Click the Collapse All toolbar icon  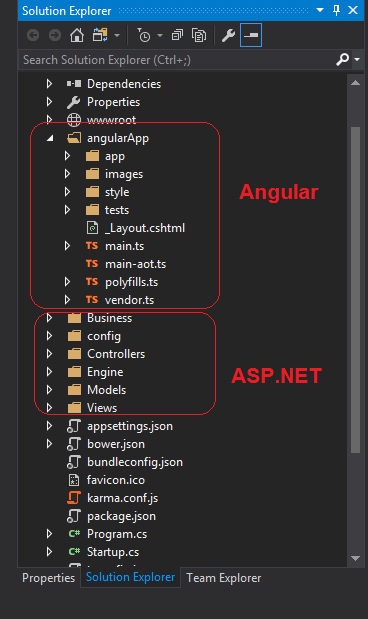point(177,36)
